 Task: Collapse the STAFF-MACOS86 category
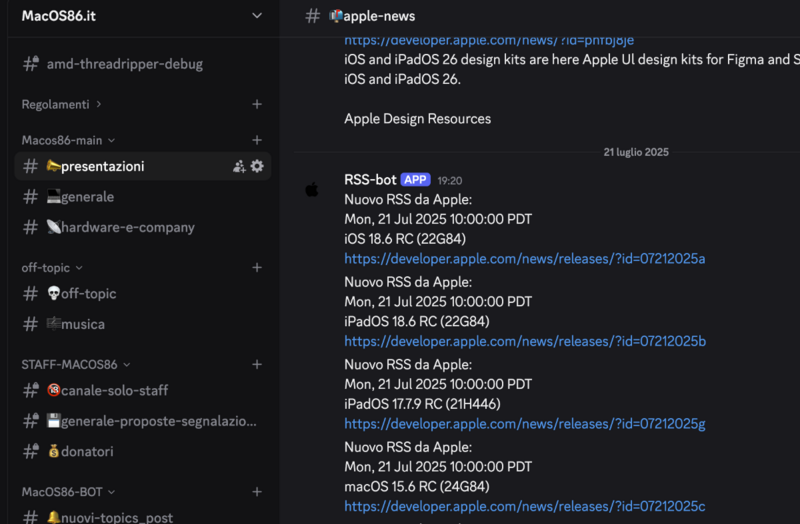(x=76, y=364)
